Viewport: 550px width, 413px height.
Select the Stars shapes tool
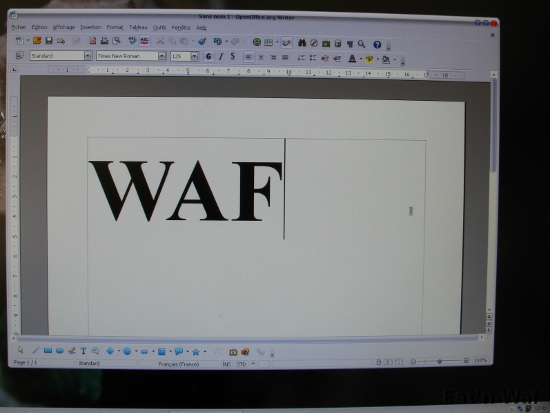tap(196, 352)
